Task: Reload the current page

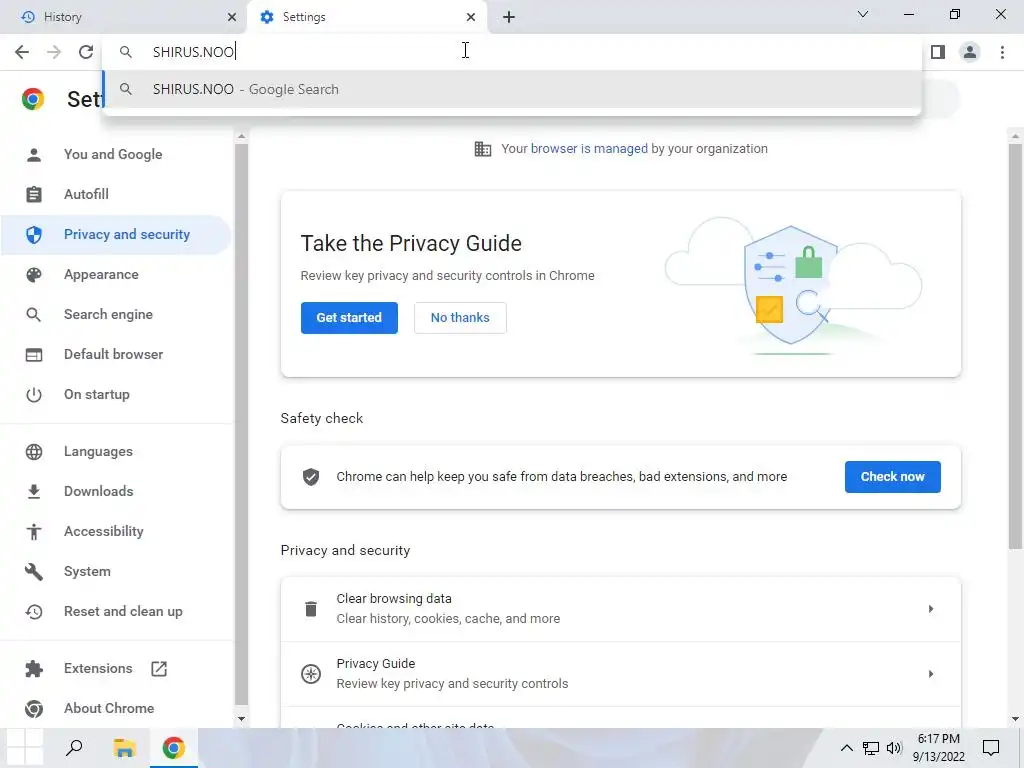Action: [86, 52]
